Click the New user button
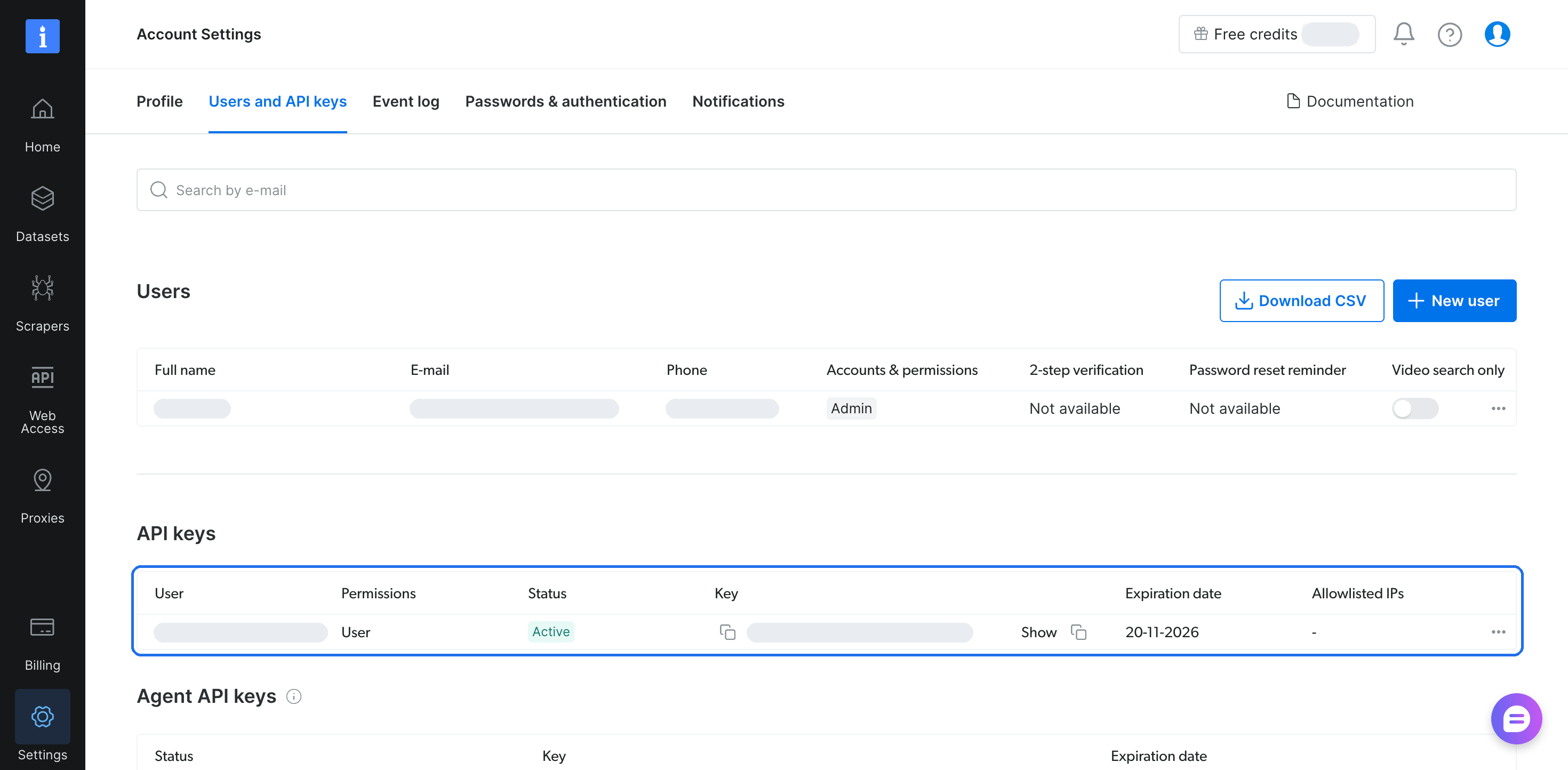 tap(1454, 301)
